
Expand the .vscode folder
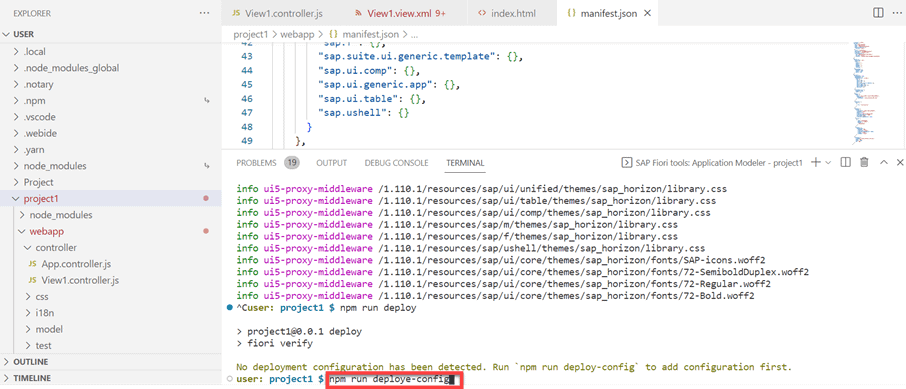110,117
